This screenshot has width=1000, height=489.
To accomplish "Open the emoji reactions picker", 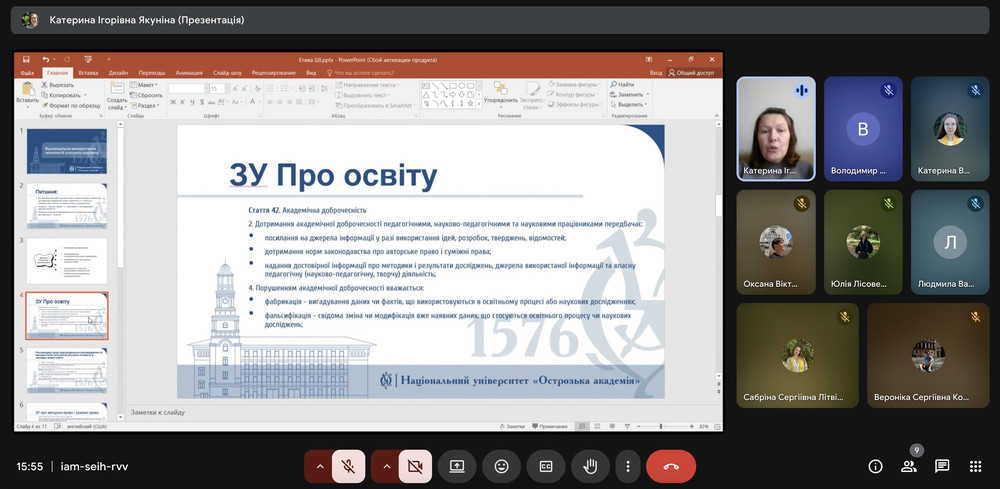I will 501,466.
